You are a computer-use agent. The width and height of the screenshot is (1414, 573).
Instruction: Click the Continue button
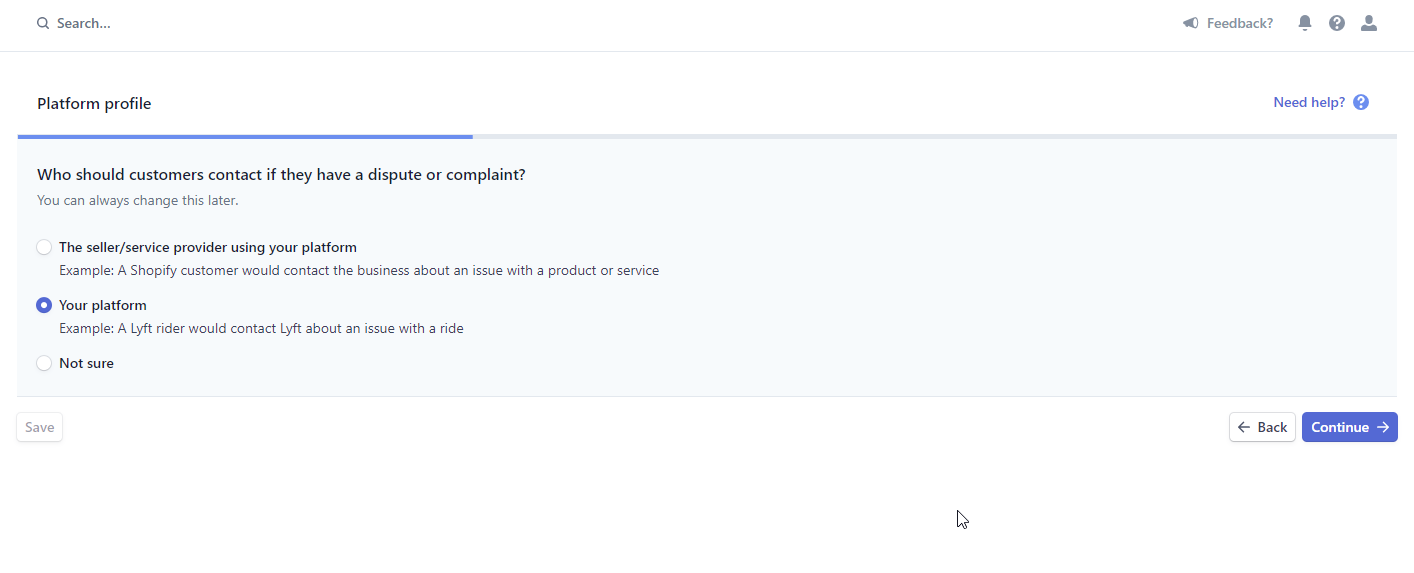1350,427
